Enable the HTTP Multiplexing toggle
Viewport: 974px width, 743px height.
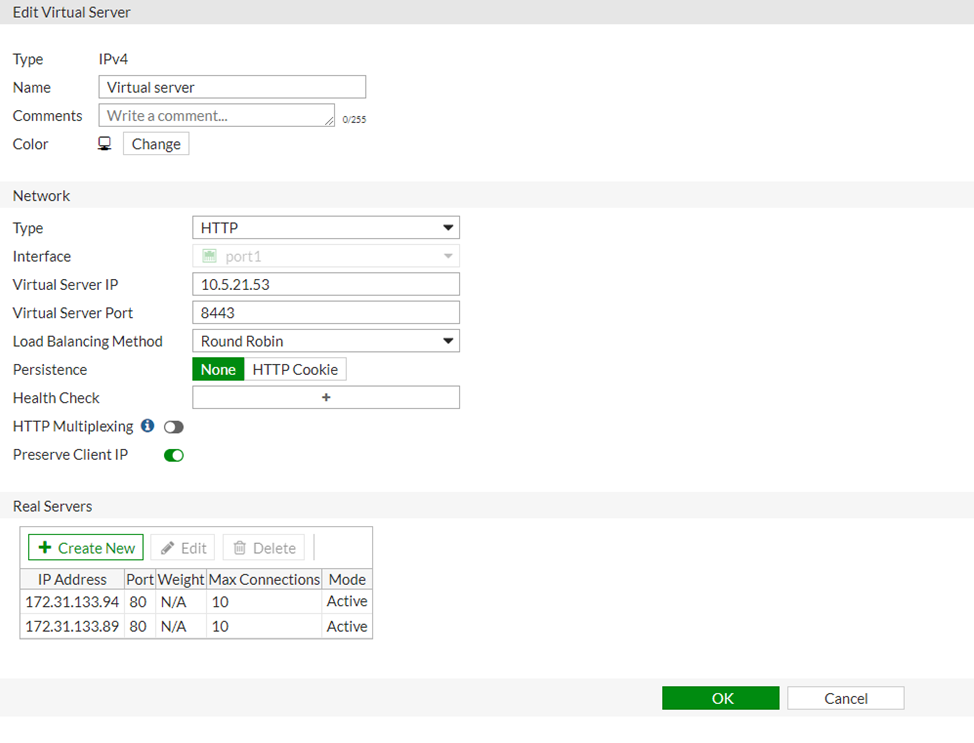click(x=174, y=427)
